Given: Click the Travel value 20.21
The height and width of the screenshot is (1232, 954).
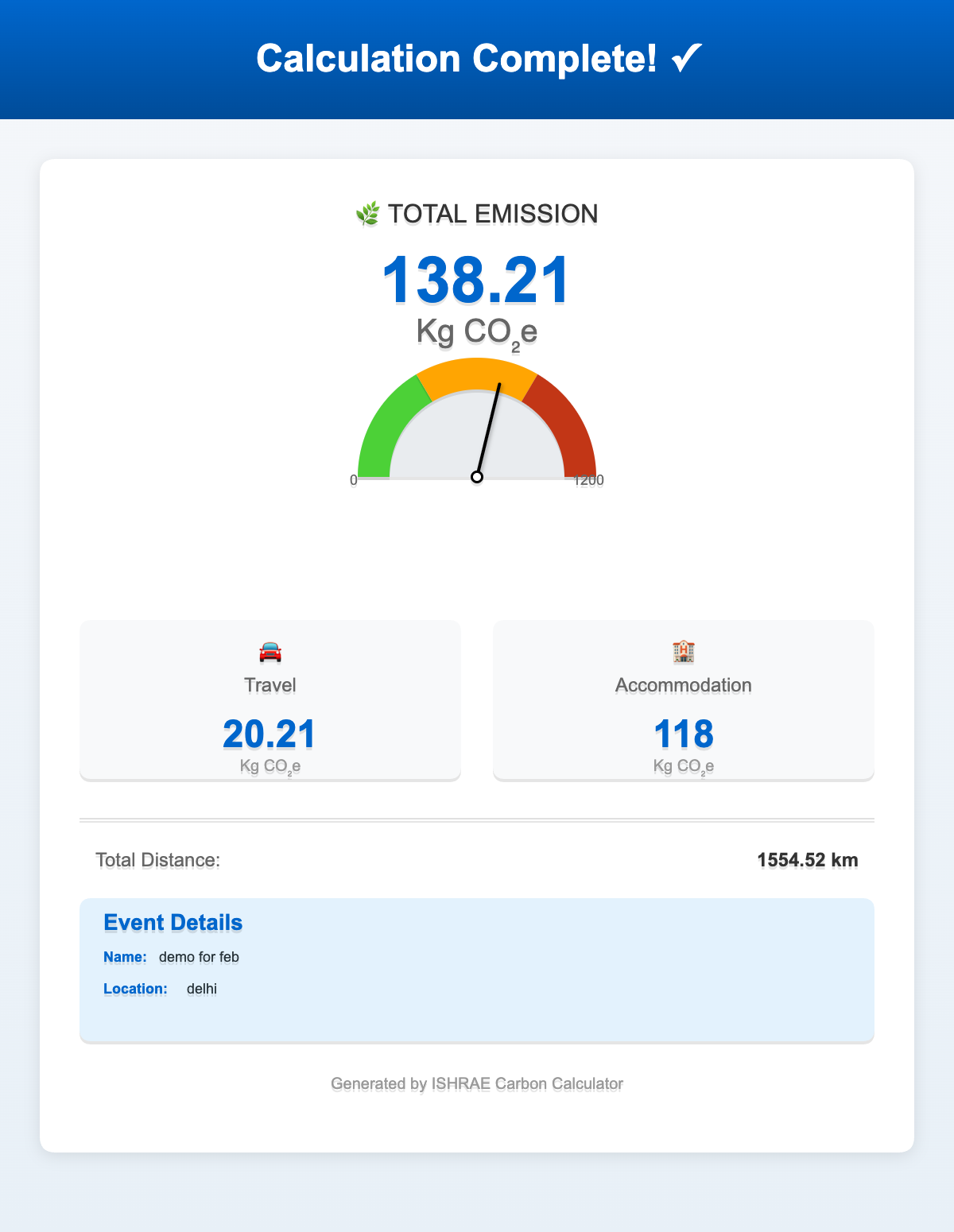Looking at the screenshot, I should [x=270, y=734].
